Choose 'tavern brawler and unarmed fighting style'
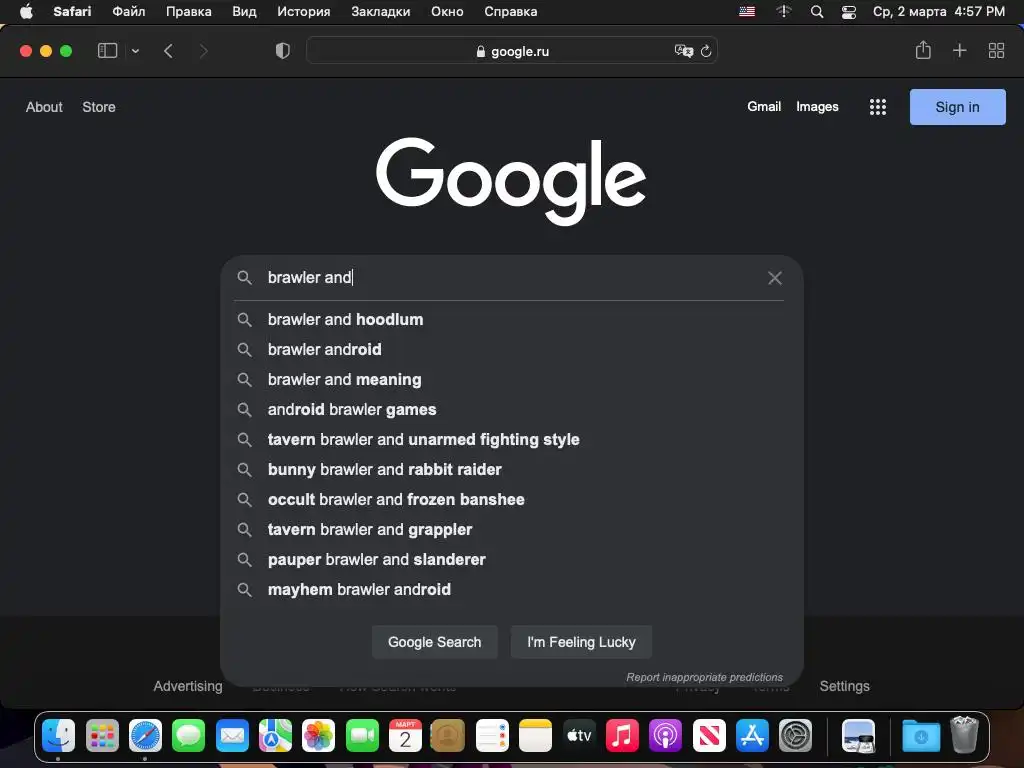Image resolution: width=1024 pixels, height=768 pixels. [511, 440]
